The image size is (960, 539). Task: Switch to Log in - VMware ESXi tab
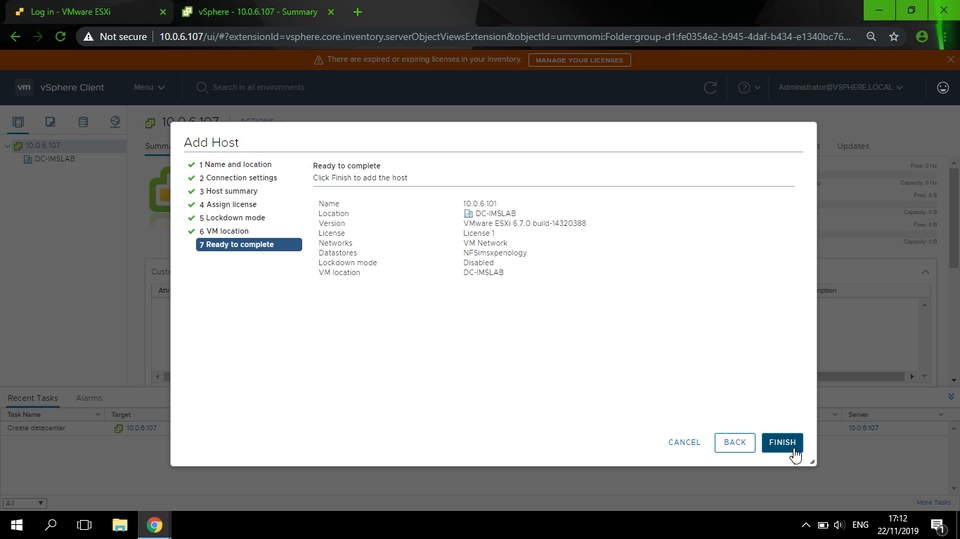70,12
